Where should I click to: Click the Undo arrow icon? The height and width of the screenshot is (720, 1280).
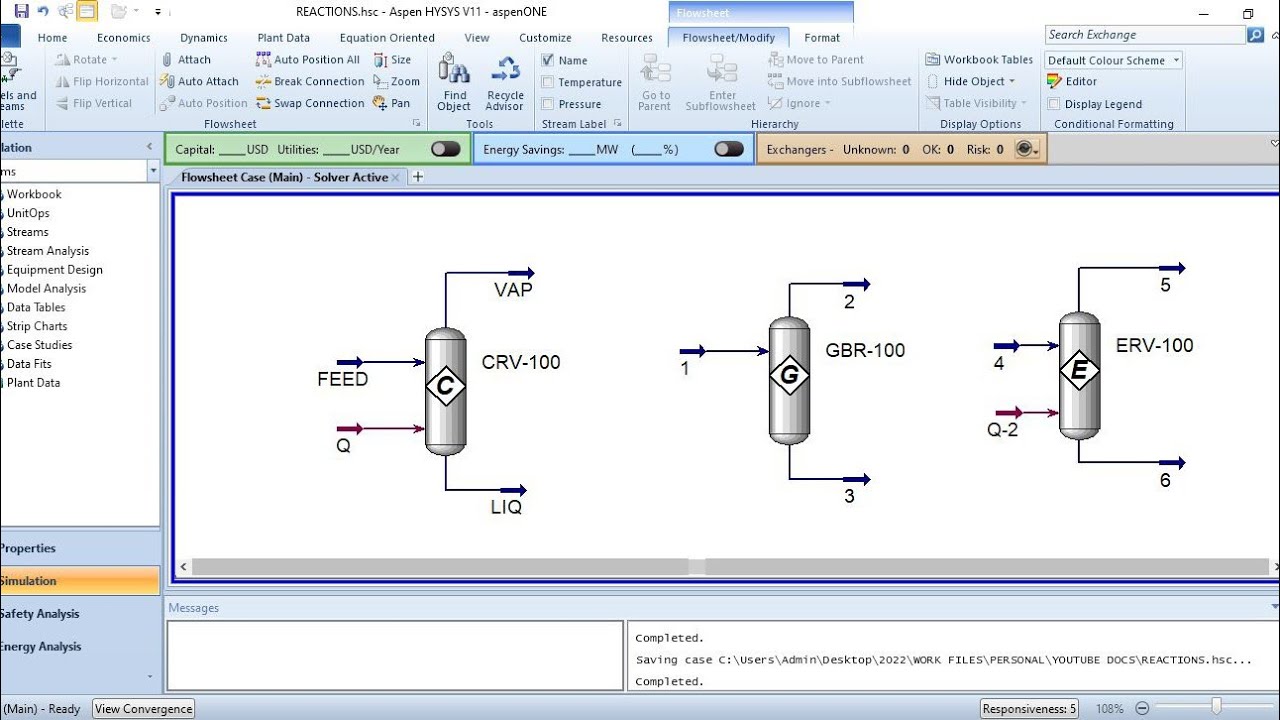(43, 12)
